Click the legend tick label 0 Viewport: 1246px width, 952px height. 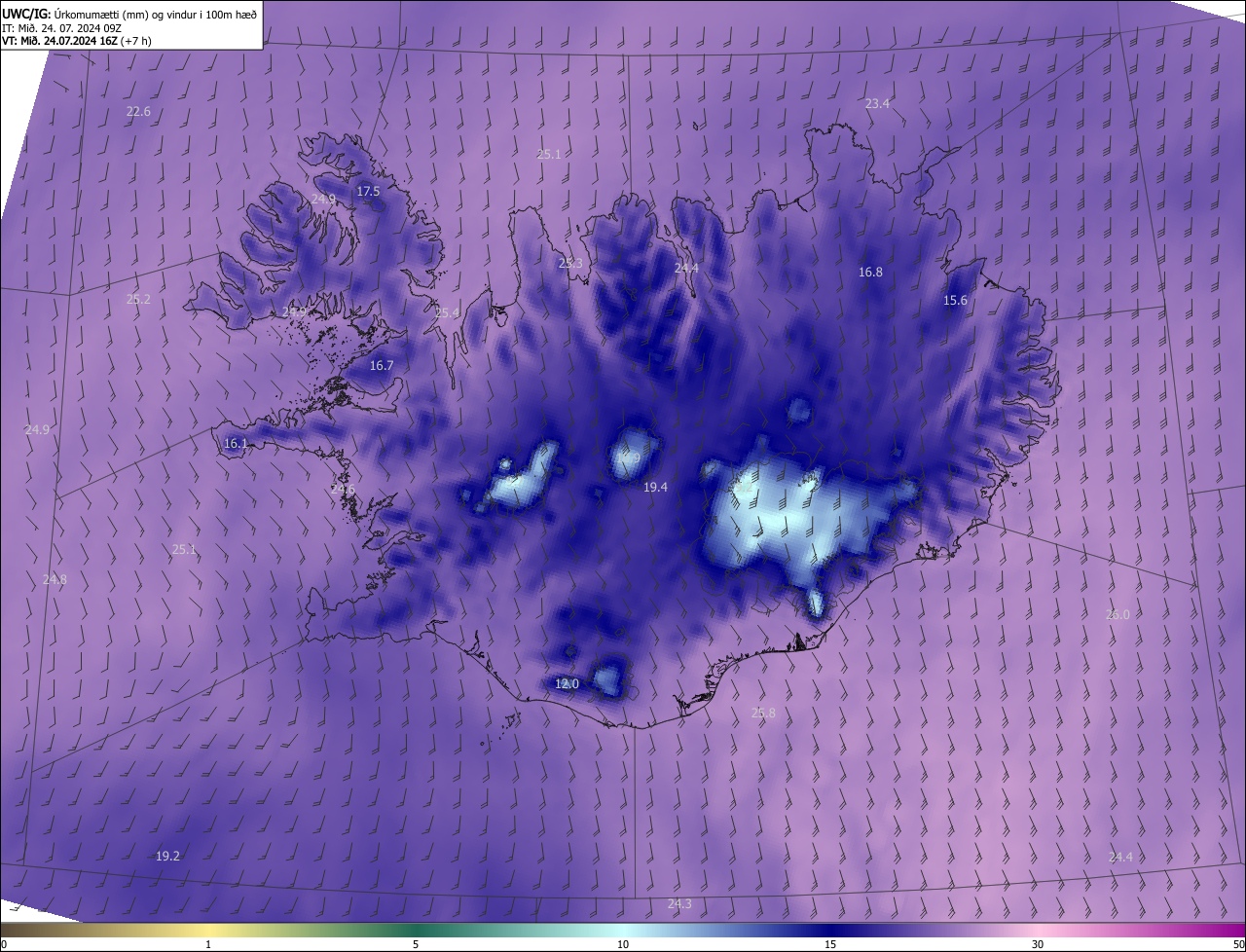(4, 945)
